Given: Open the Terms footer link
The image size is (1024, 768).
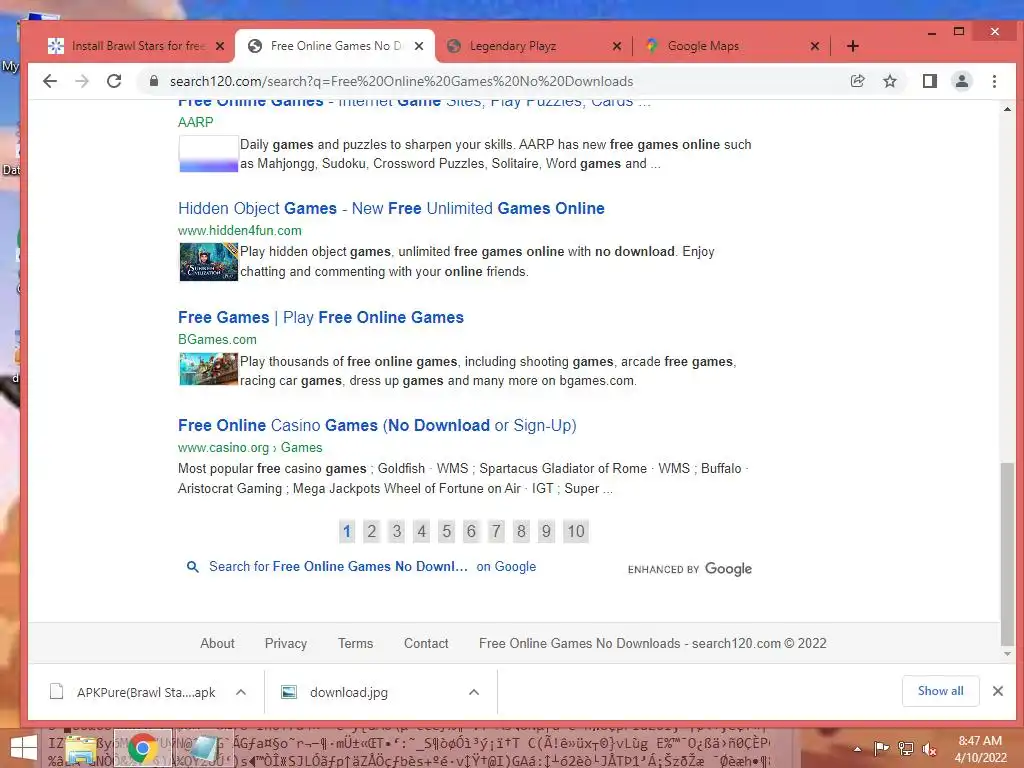Looking at the screenshot, I should (355, 644).
